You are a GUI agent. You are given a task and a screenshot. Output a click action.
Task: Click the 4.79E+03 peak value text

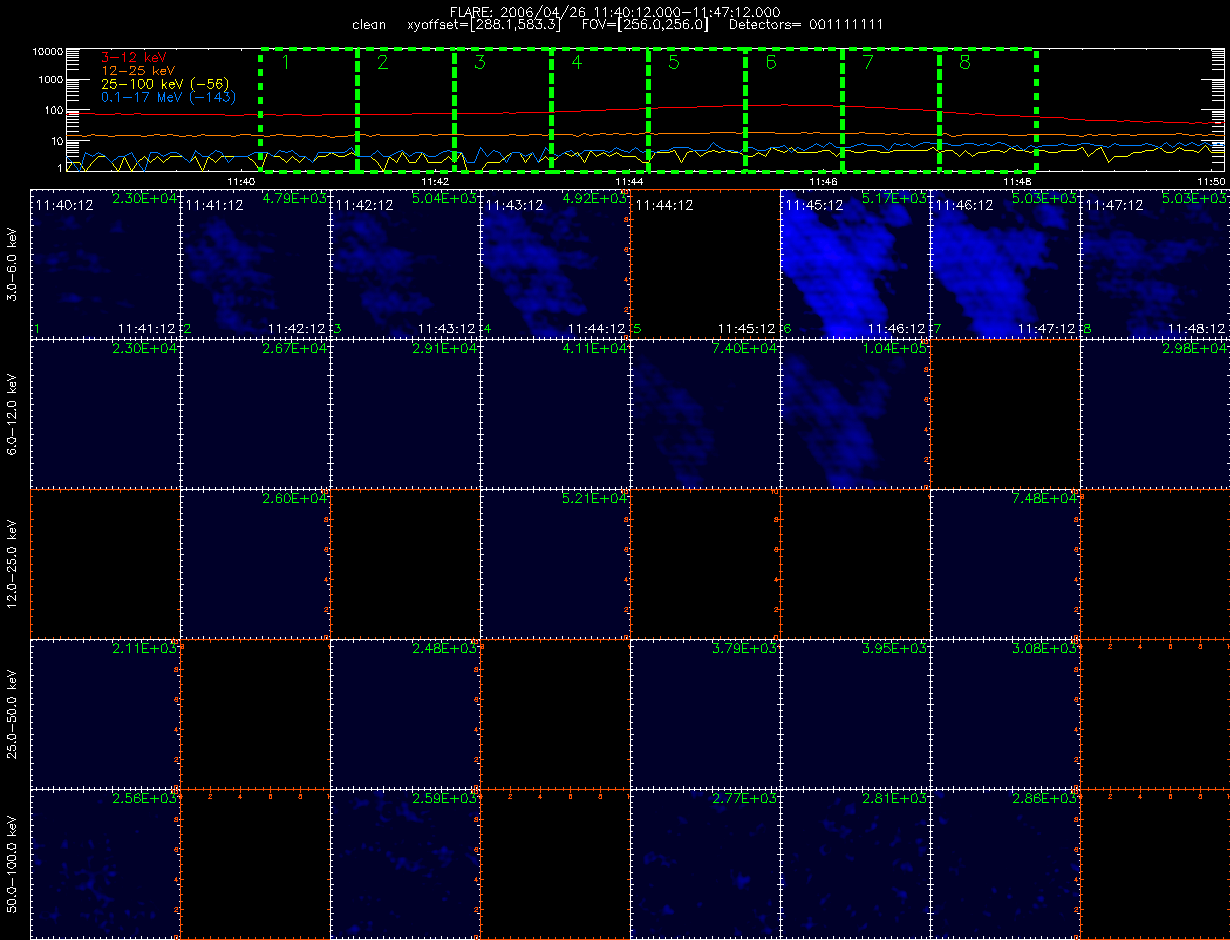pyautogui.click(x=295, y=199)
